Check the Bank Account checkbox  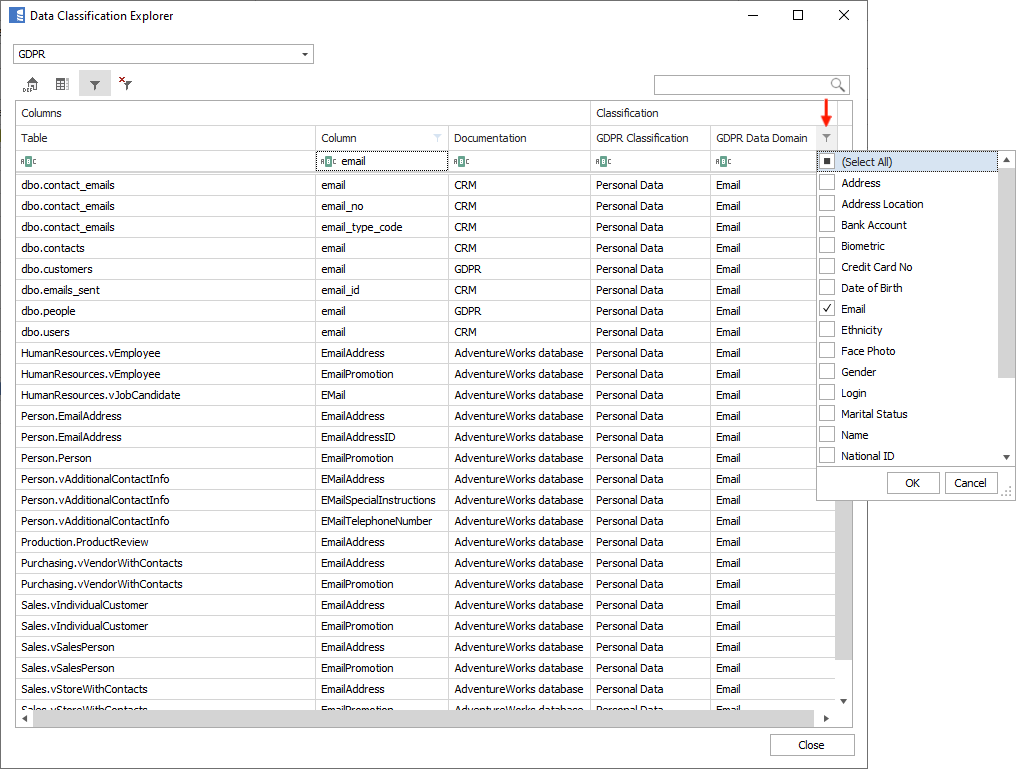click(x=827, y=225)
